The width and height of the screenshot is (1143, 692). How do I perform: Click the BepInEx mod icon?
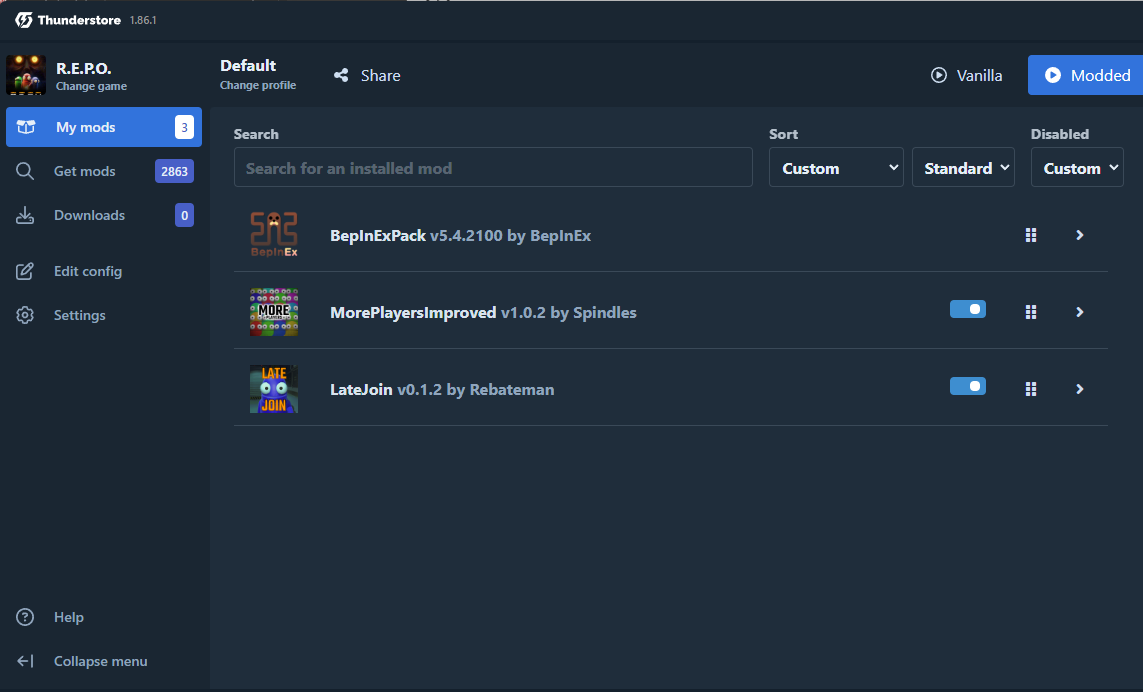click(x=274, y=235)
